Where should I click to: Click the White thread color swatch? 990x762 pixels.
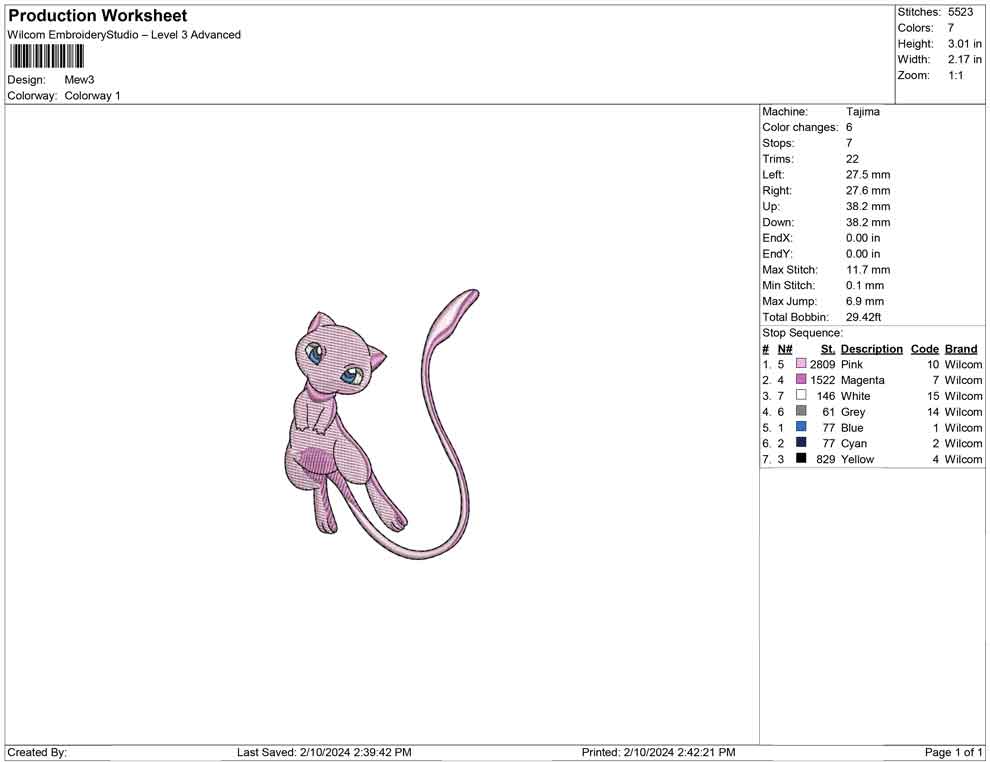click(801, 395)
